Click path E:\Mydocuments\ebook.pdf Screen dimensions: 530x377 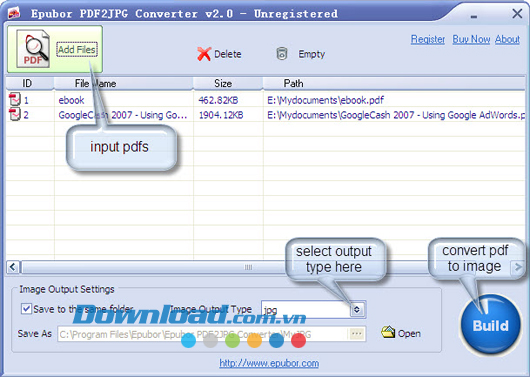coord(326,100)
